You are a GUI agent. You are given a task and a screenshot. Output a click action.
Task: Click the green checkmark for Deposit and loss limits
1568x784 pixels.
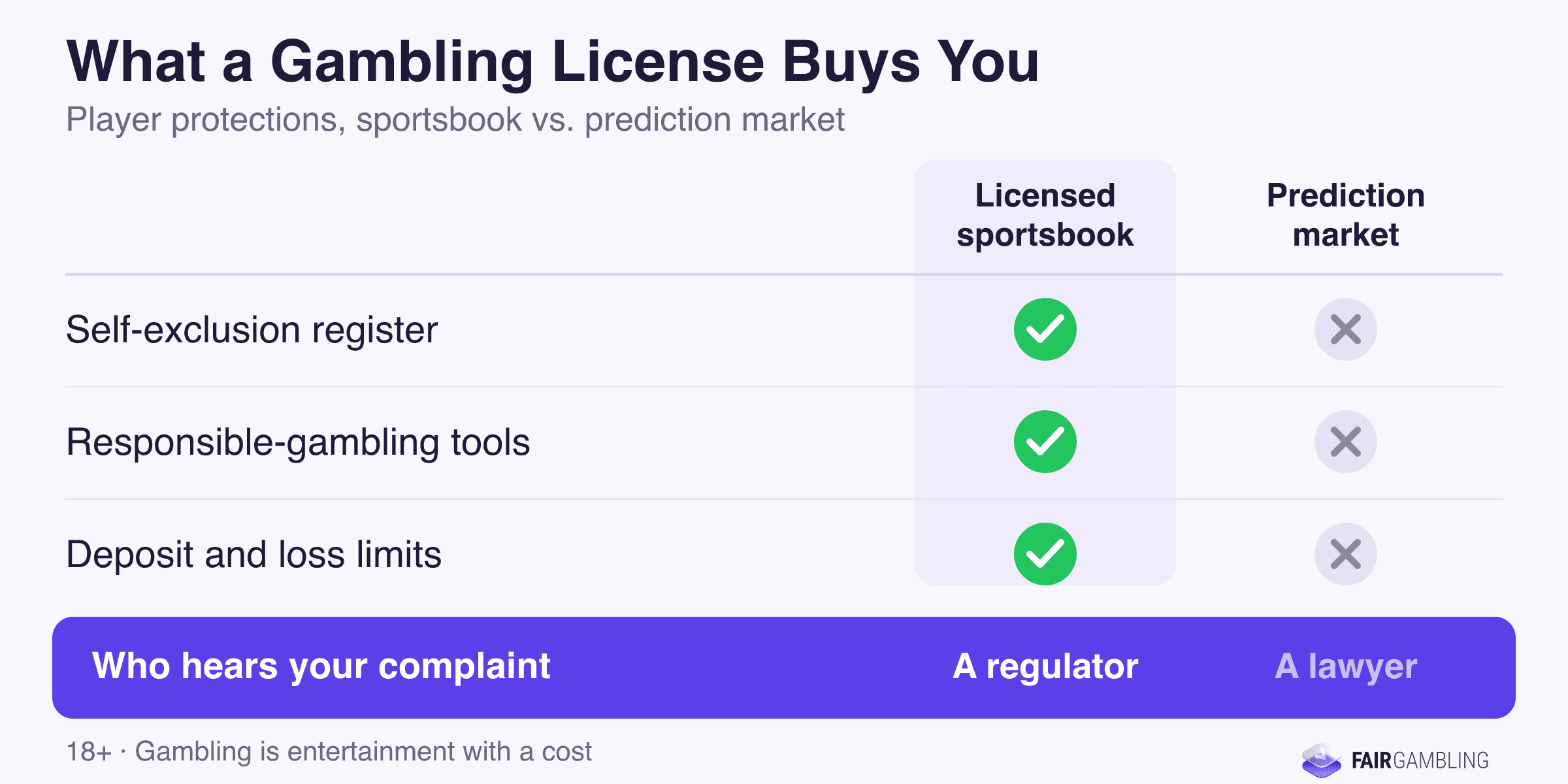pos(1045,554)
